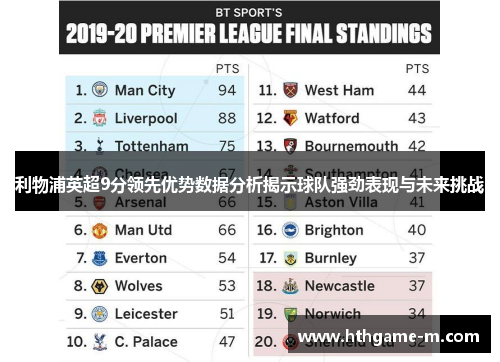Click the Everton club crest
The image size is (500, 362).
click(99, 258)
